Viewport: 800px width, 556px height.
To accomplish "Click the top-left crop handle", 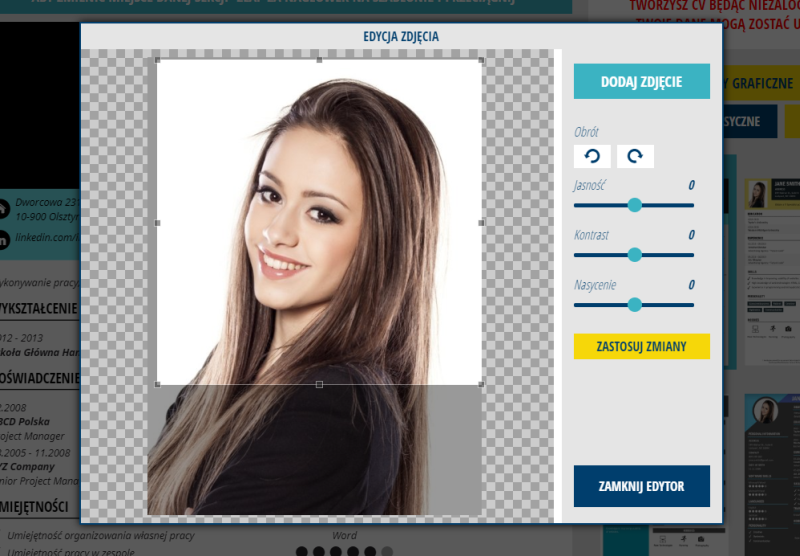I will [158, 61].
